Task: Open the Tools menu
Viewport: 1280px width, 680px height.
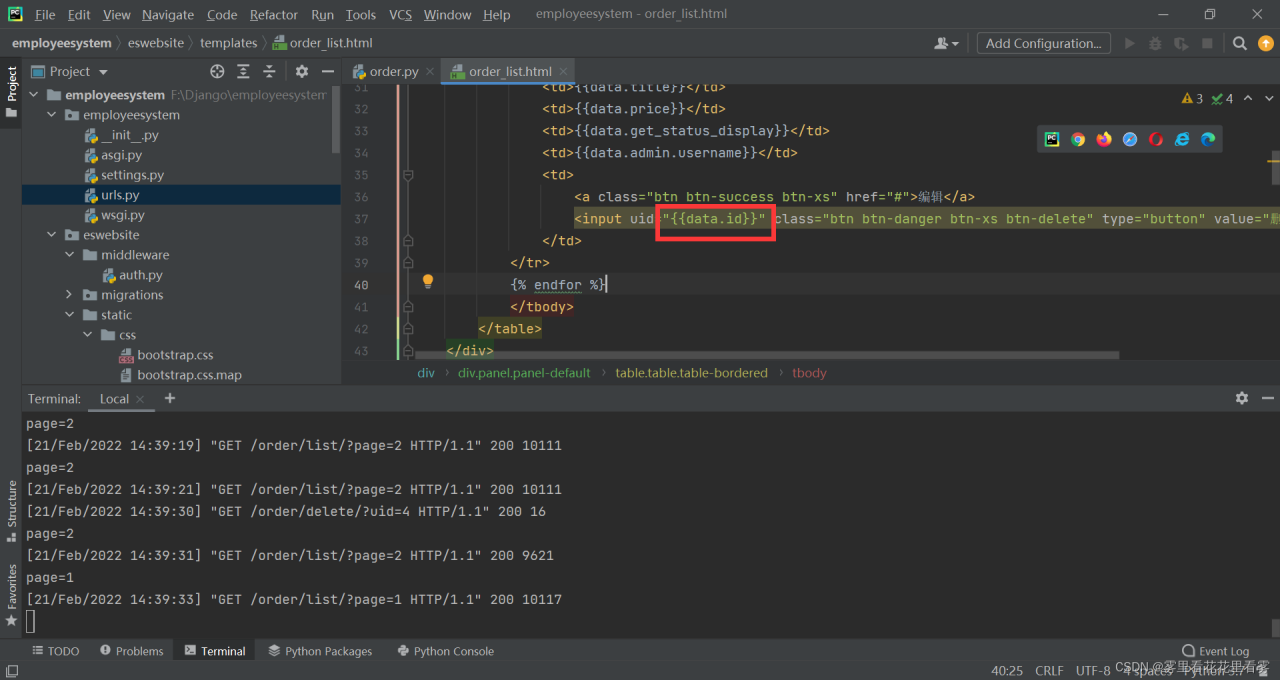Action: tap(361, 15)
